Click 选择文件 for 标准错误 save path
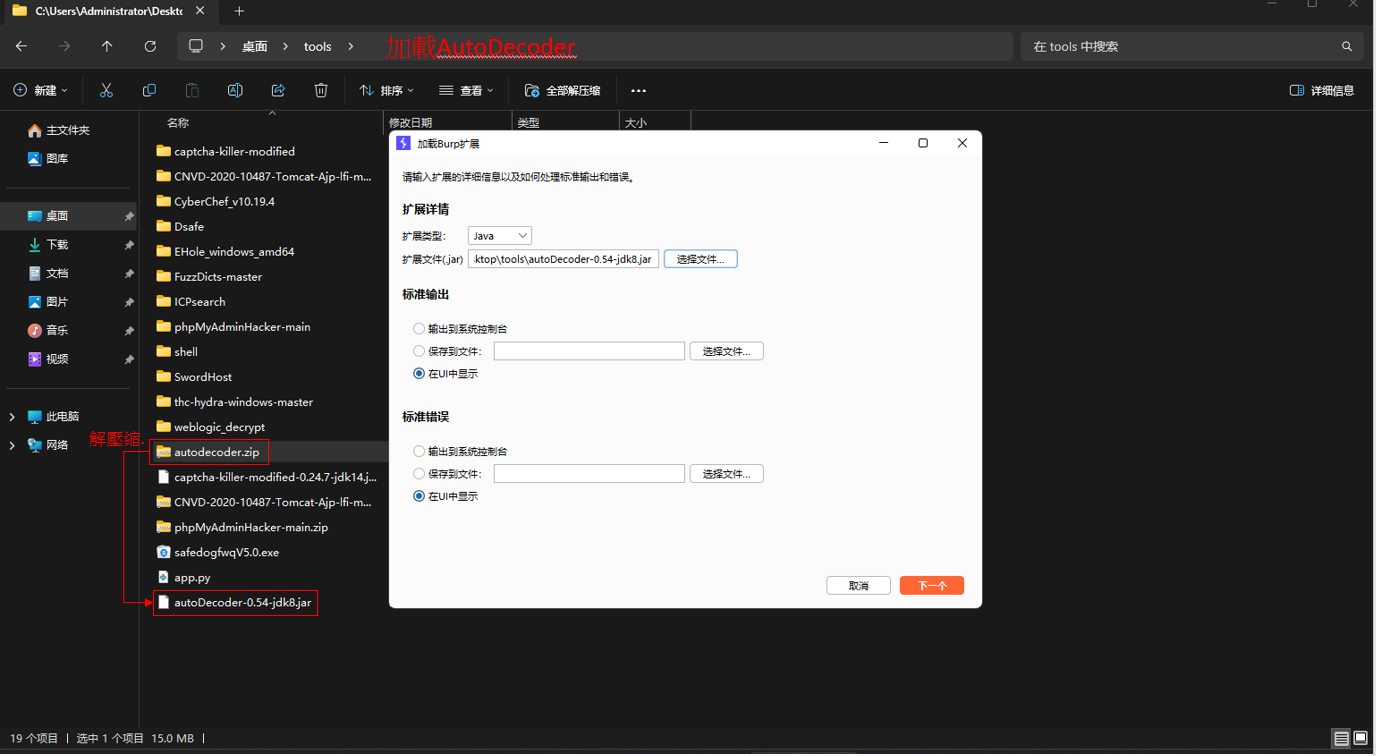 (726, 474)
